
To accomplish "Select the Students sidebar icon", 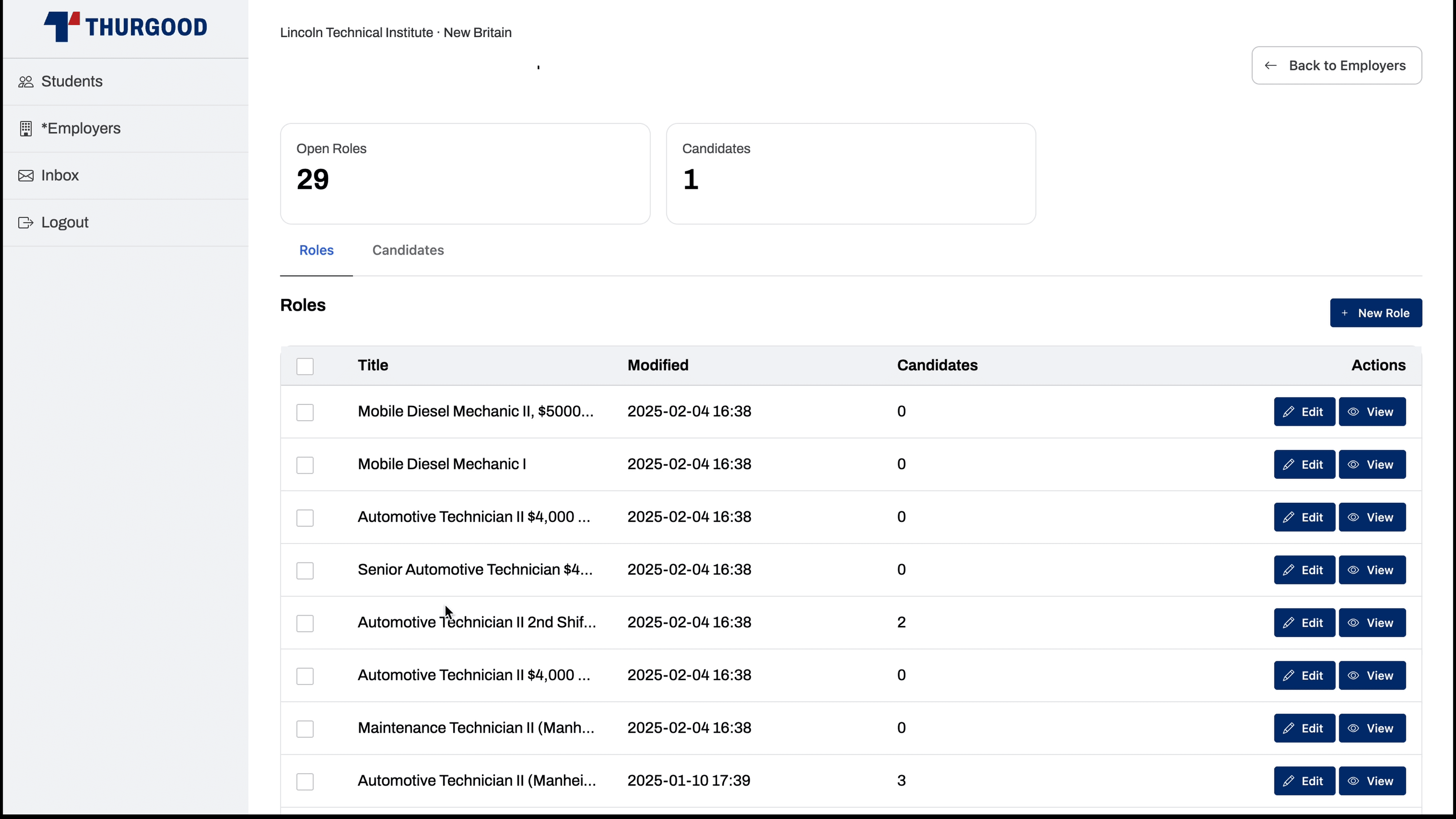I will pos(26,82).
